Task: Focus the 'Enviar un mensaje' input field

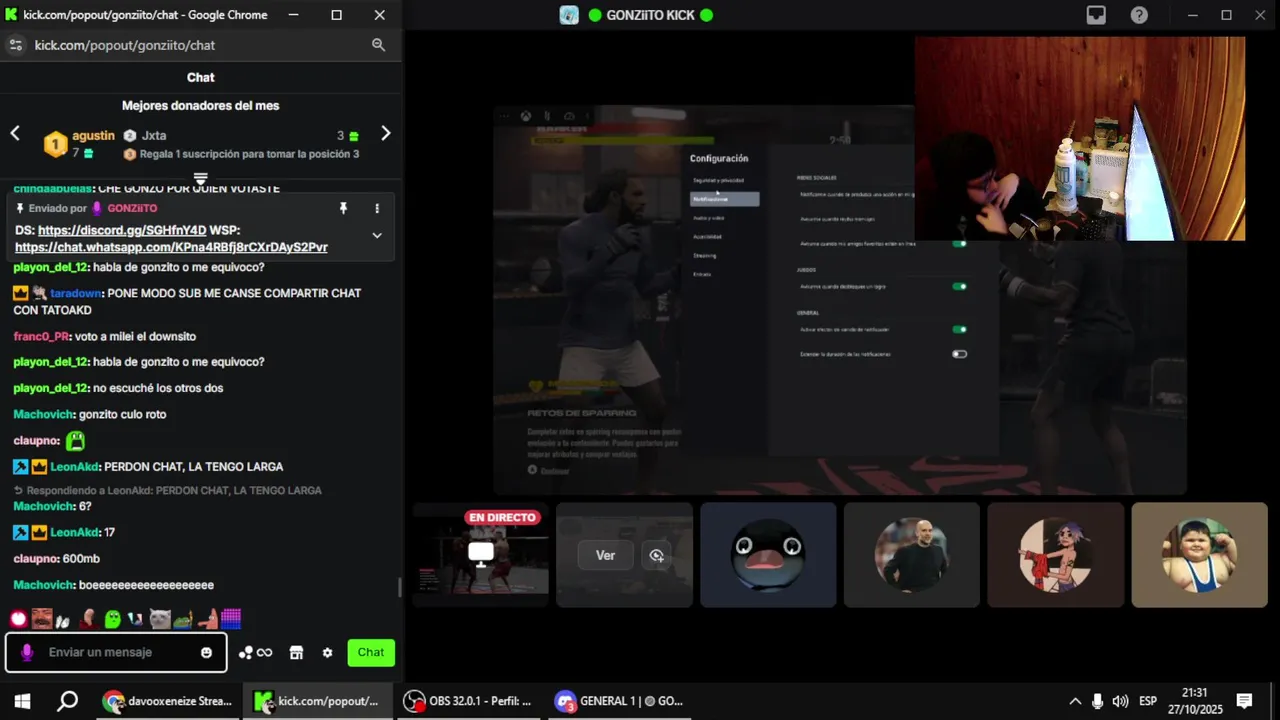Action: click(x=115, y=652)
